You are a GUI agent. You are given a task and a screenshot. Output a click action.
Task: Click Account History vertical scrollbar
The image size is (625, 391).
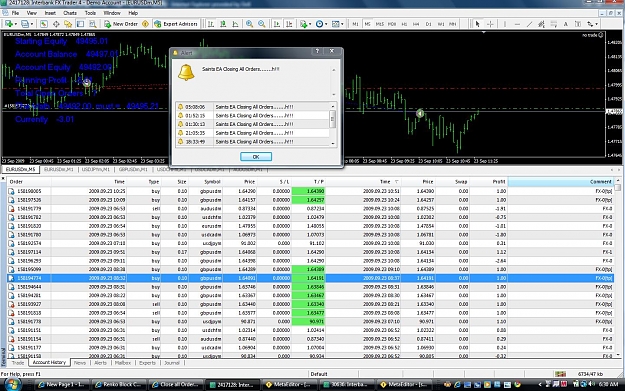617,267
